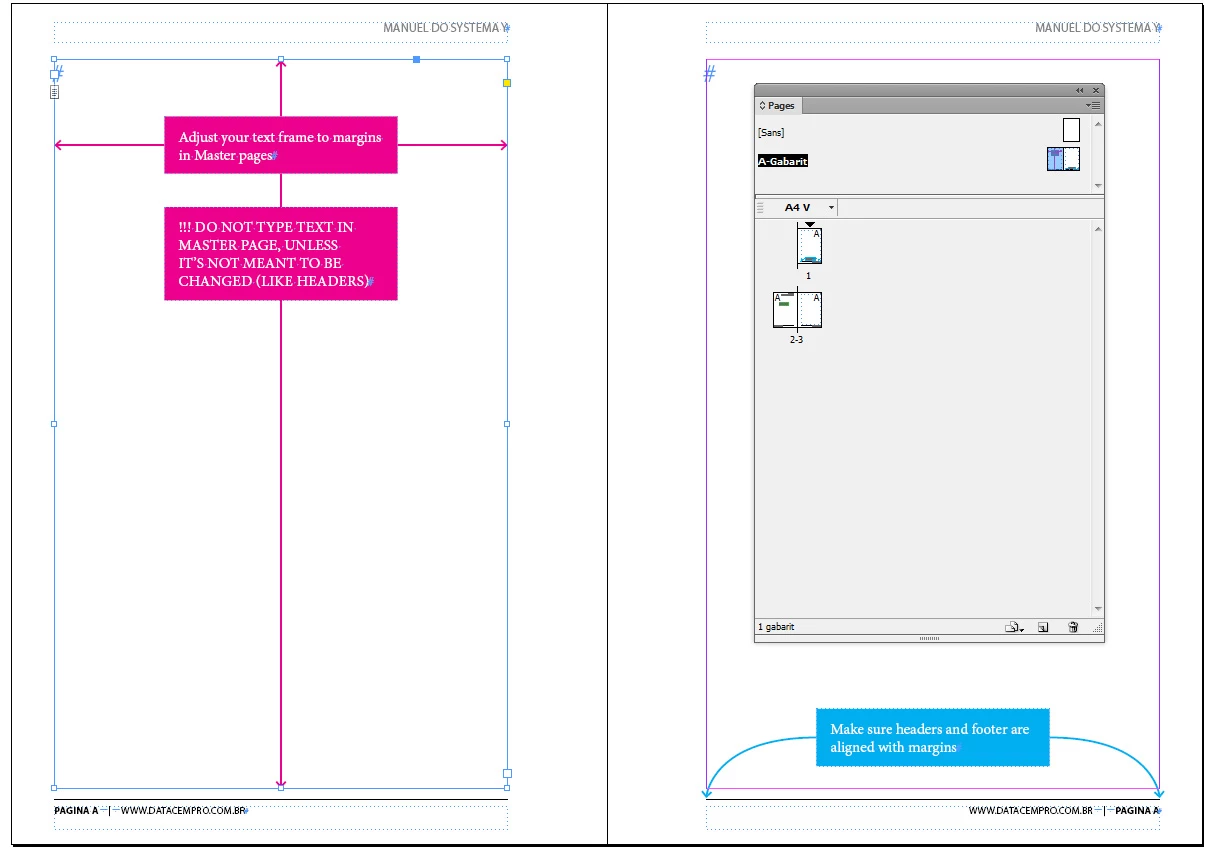Screen dimensions: 1215x860
Task: Click left footer "PAGINA A" text
Action: pyautogui.click(x=76, y=810)
